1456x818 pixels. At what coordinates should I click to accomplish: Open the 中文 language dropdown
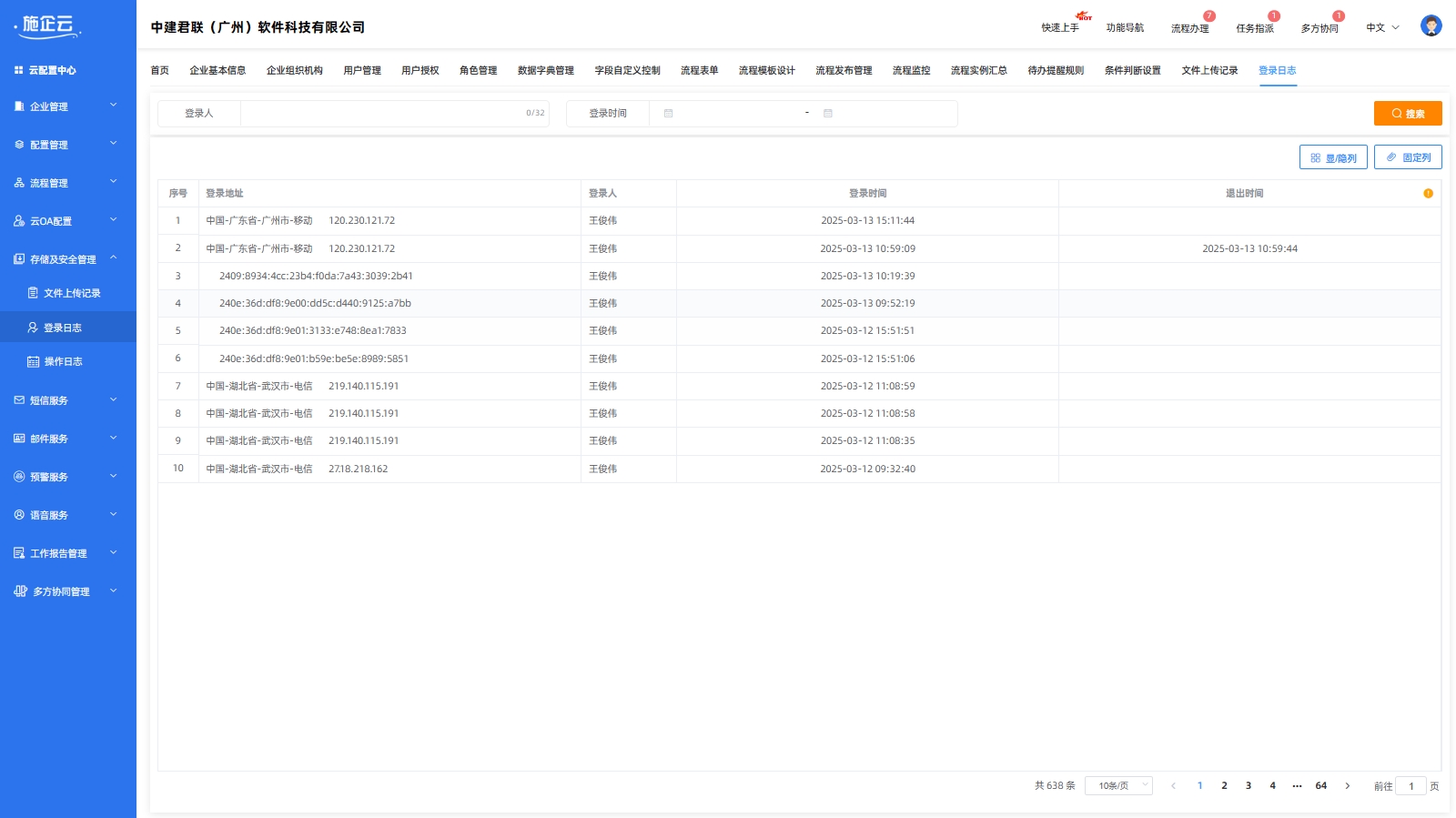pos(1382,28)
